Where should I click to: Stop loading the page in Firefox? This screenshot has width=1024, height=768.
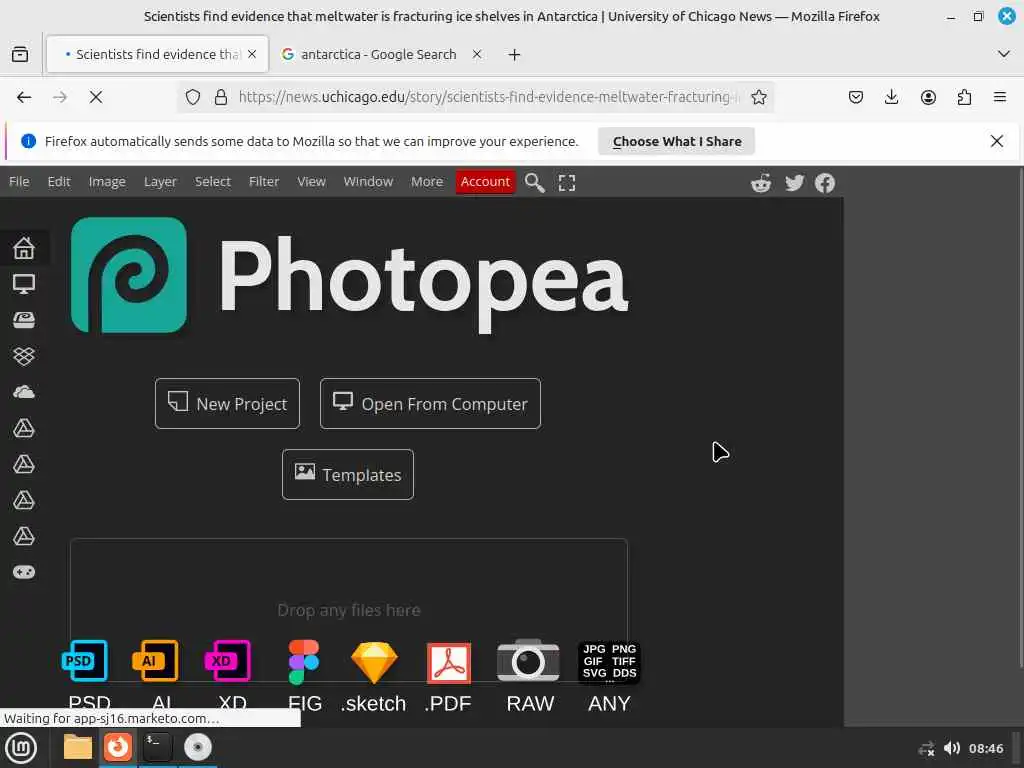coord(96,97)
